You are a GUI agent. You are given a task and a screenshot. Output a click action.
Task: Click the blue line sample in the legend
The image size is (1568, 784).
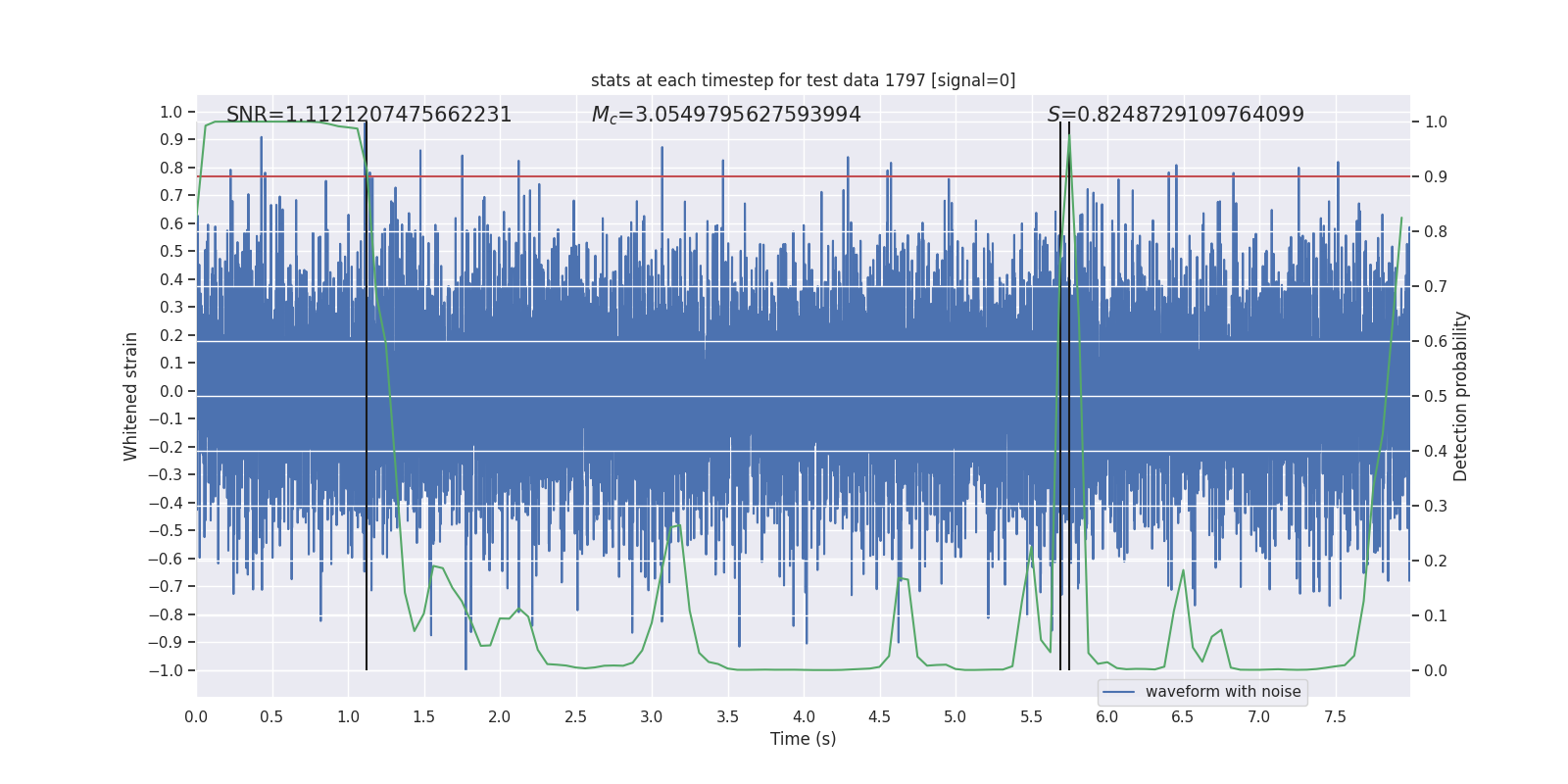click(1119, 692)
